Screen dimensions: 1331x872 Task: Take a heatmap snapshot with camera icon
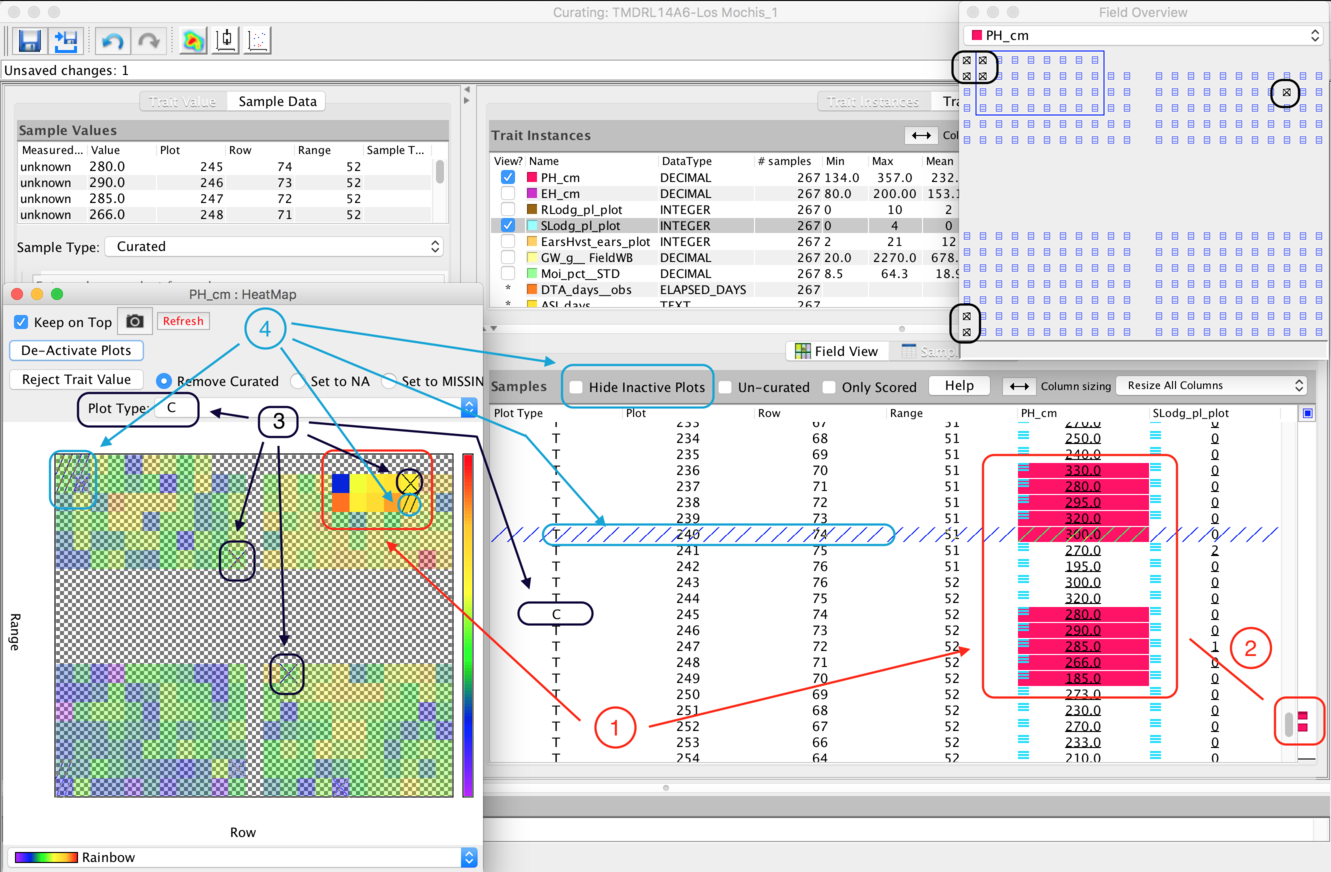(x=135, y=321)
